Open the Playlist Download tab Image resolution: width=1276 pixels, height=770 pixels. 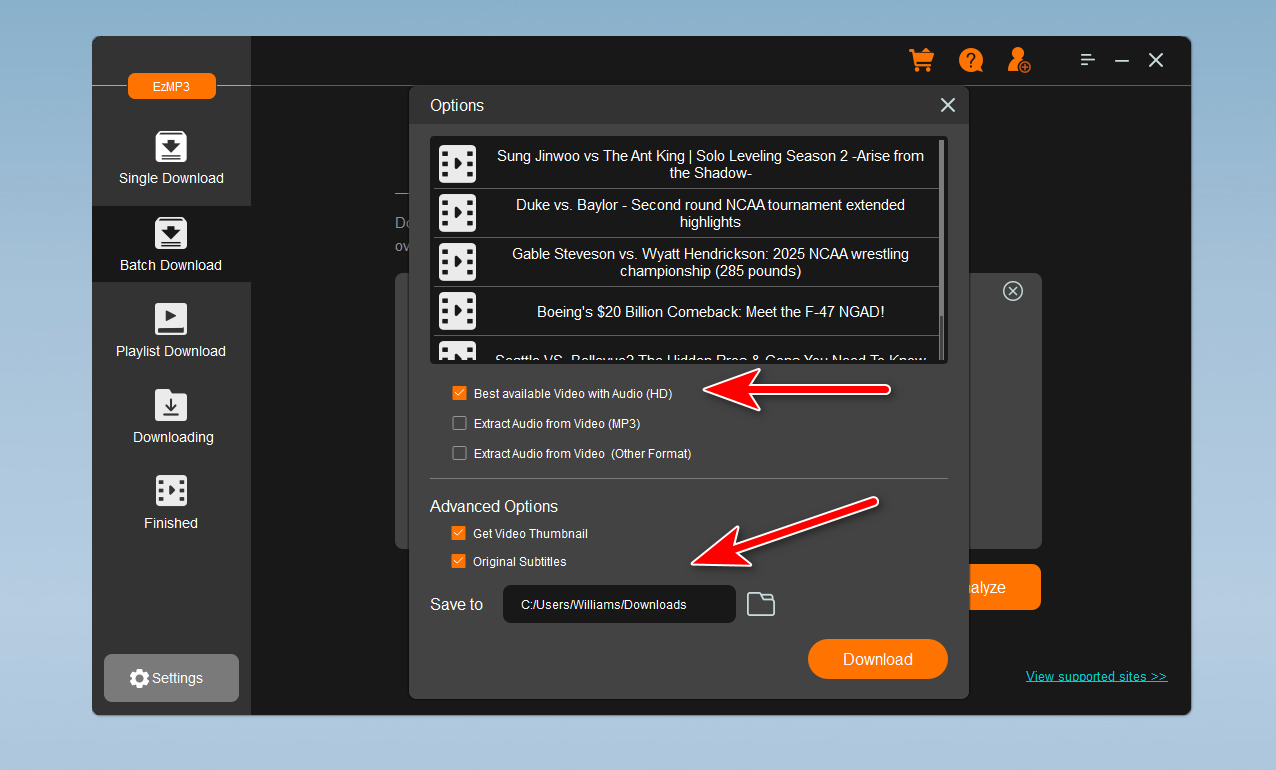[171, 331]
